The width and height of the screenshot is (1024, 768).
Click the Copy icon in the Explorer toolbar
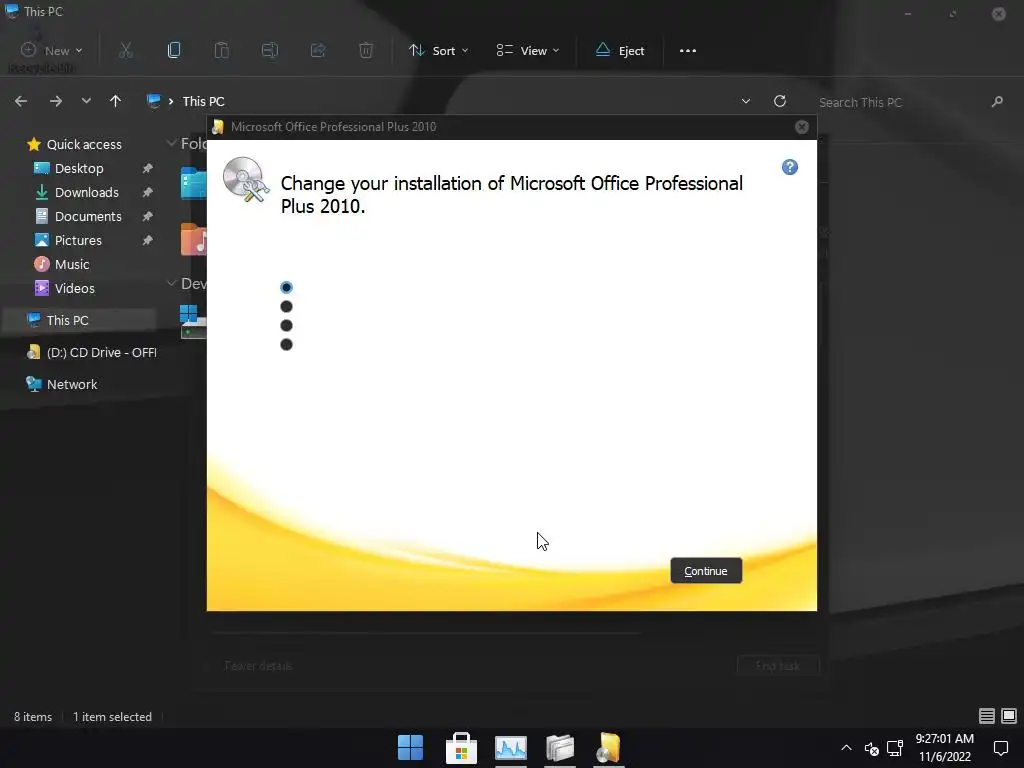coord(174,50)
